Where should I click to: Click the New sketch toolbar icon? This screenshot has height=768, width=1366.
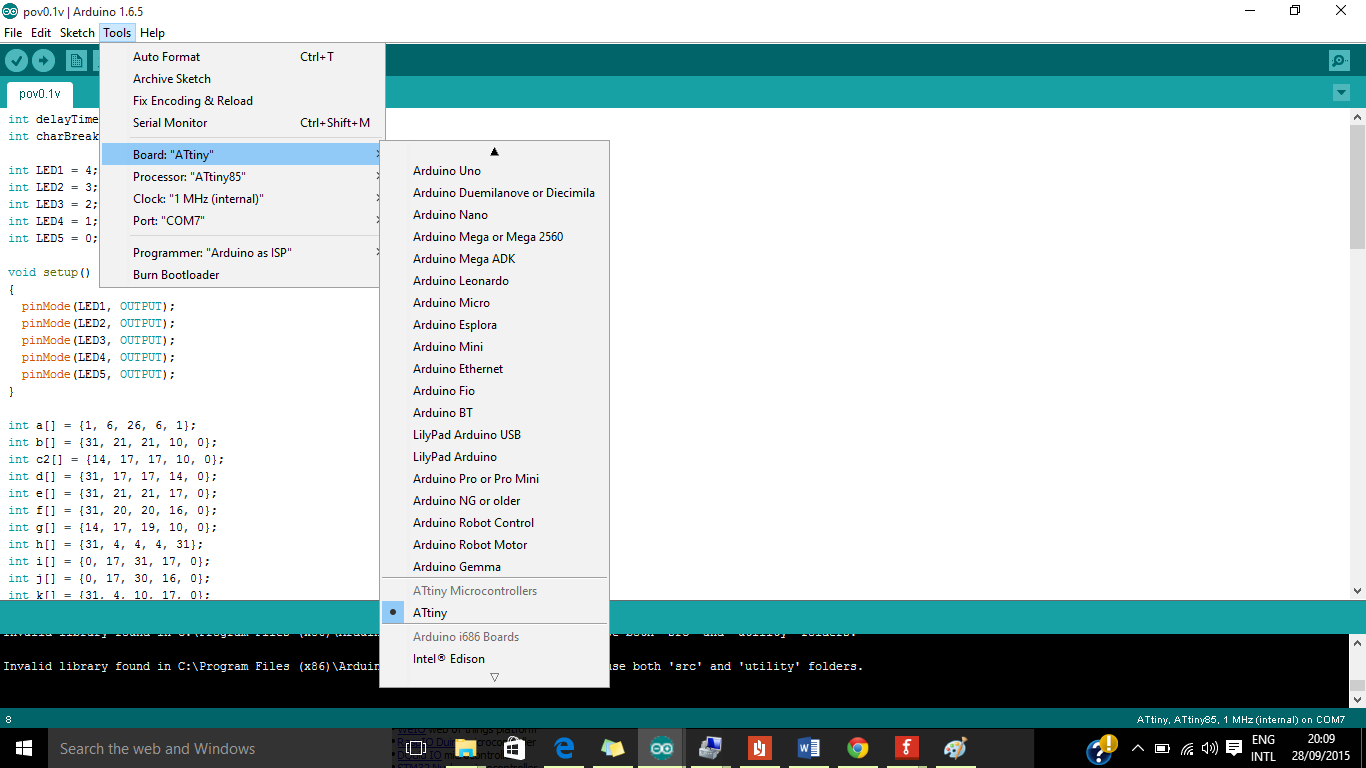[x=76, y=60]
